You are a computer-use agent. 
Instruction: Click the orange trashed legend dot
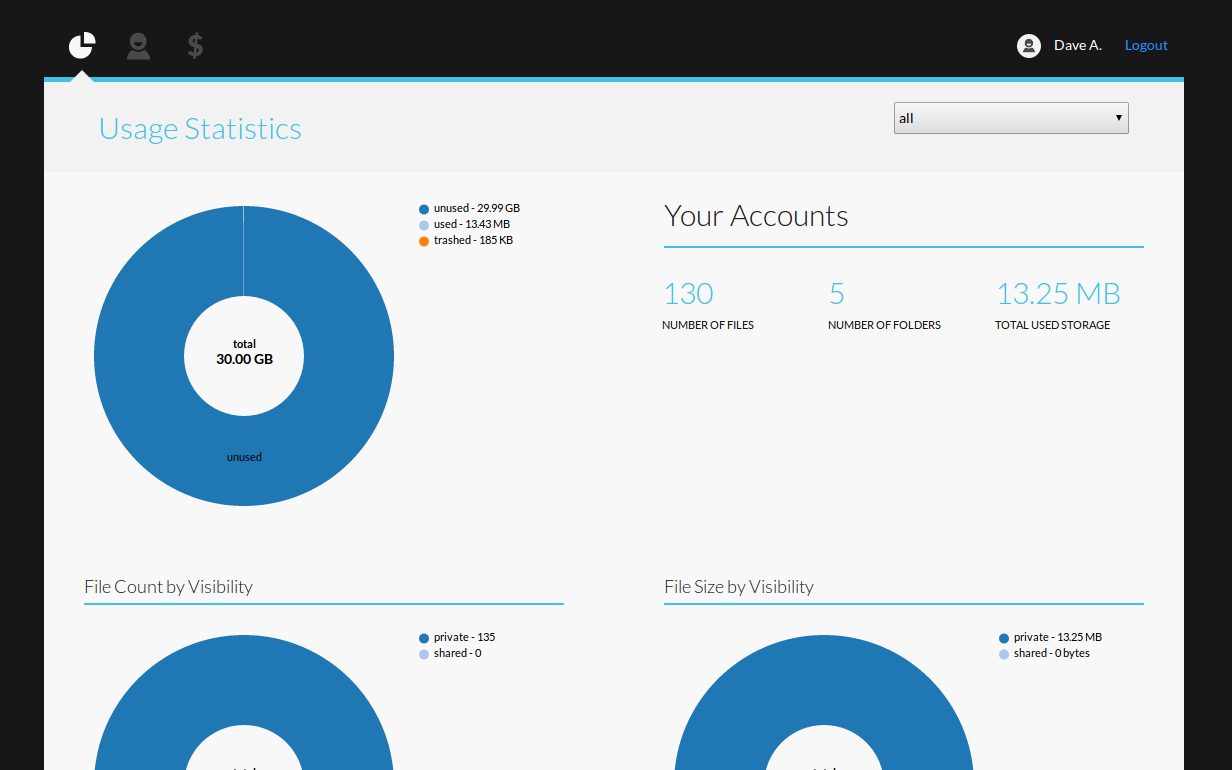pyautogui.click(x=424, y=241)
